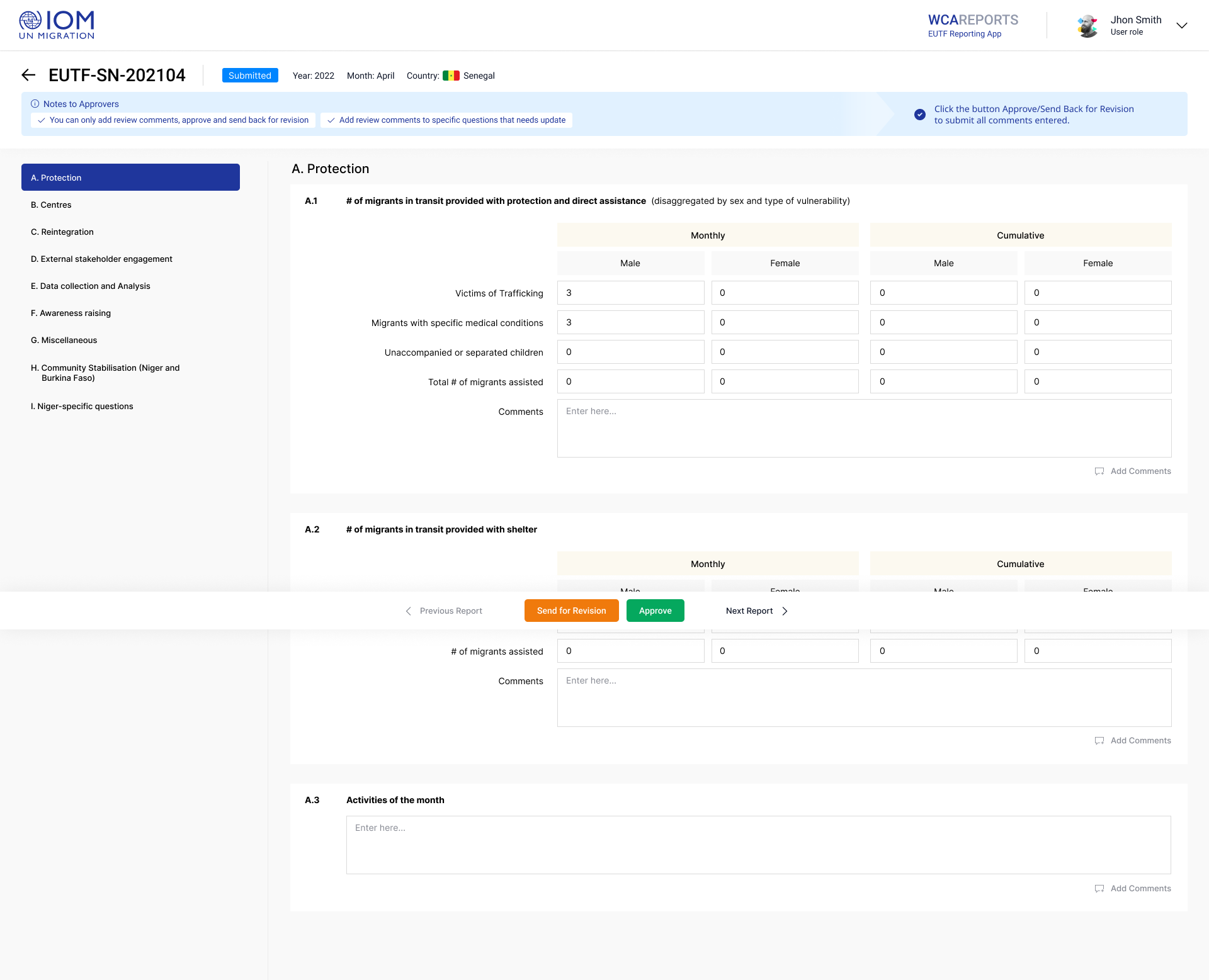Click Victims of Trafficking monthly male field

630,293
